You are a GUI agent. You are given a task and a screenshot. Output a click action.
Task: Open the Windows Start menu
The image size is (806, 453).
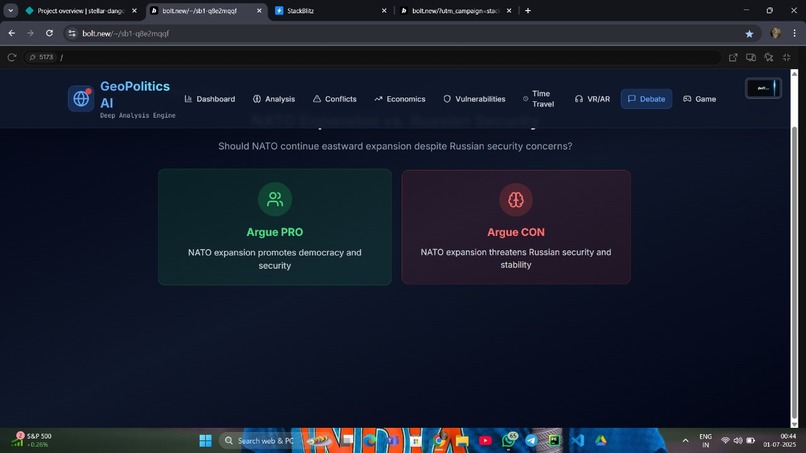click(206, 441)
